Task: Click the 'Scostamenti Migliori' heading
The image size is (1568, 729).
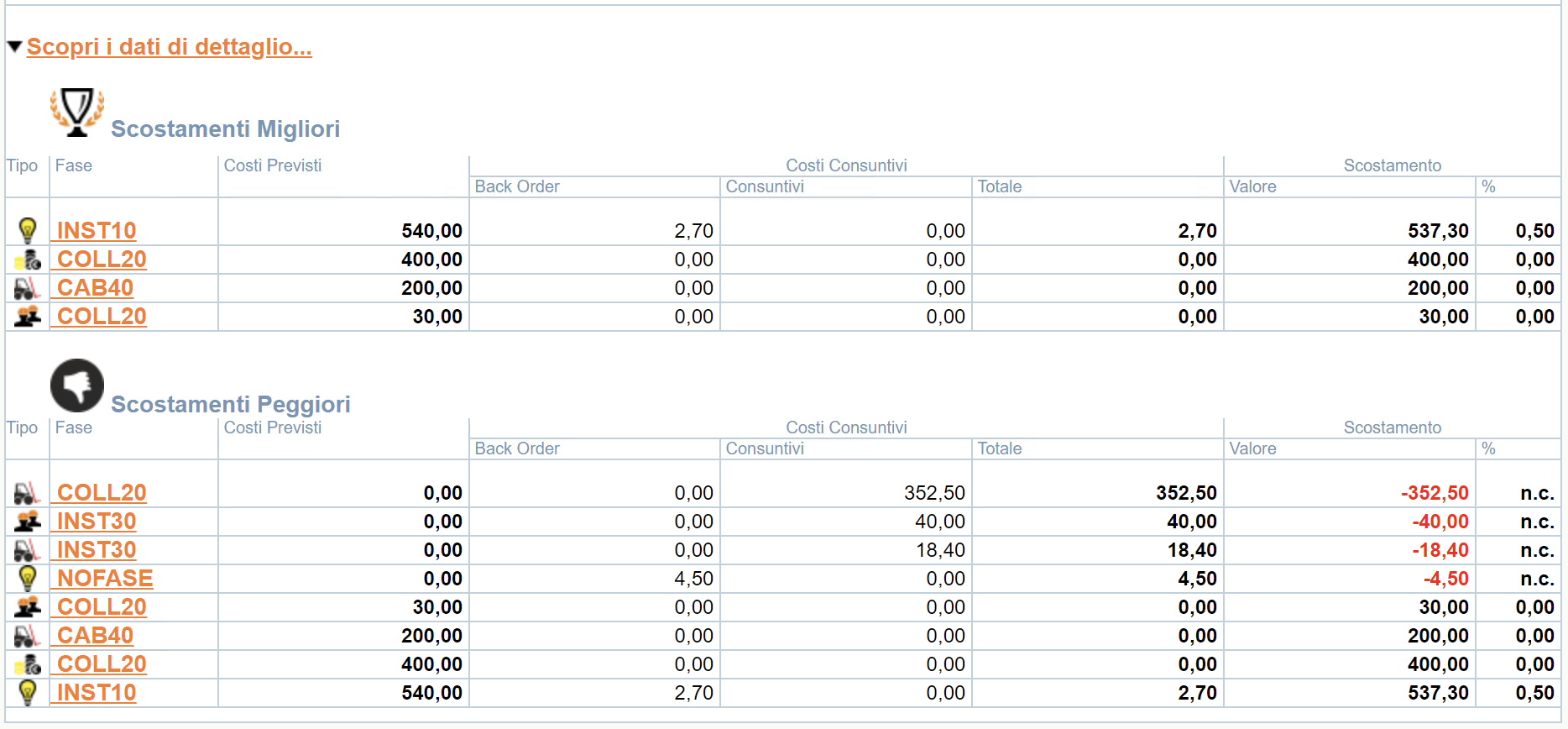Action: tap(225, 128)
